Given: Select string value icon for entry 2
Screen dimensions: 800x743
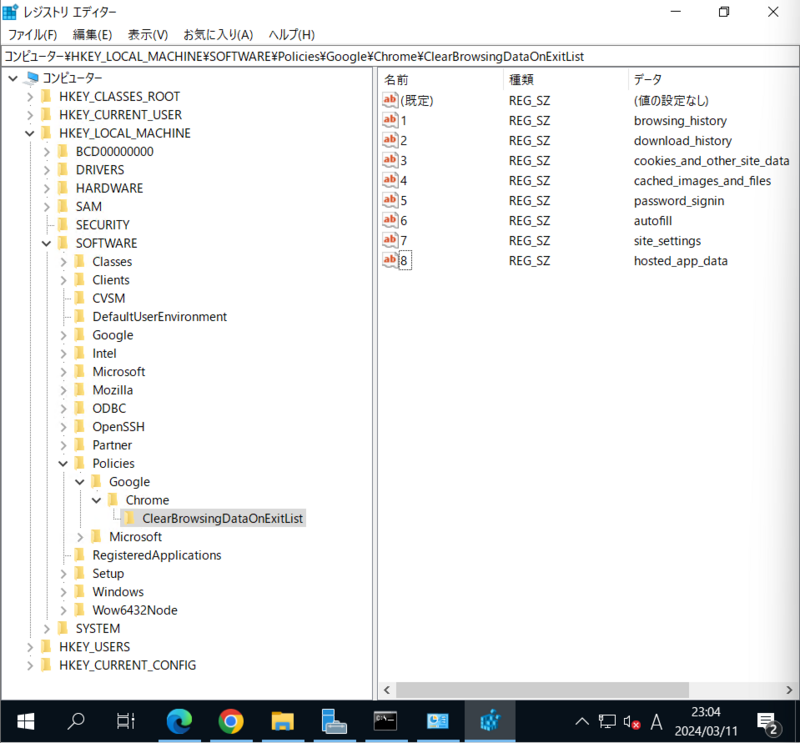Looking at the screenshot, I should point(390,140).
